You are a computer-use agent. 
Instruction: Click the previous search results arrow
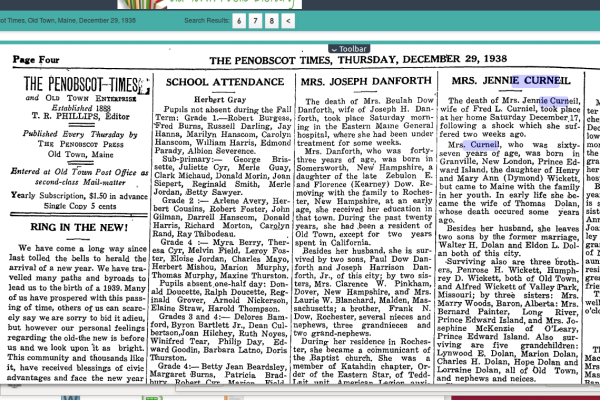pos(288,20)
